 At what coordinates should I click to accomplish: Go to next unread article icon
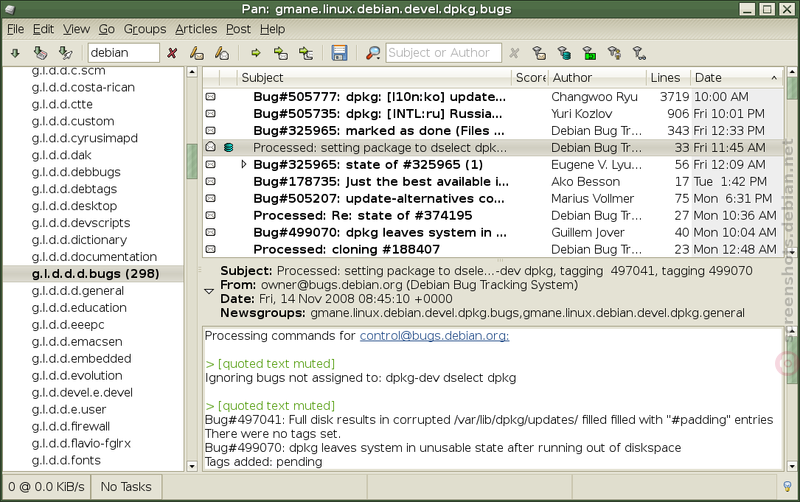point(281,53)
